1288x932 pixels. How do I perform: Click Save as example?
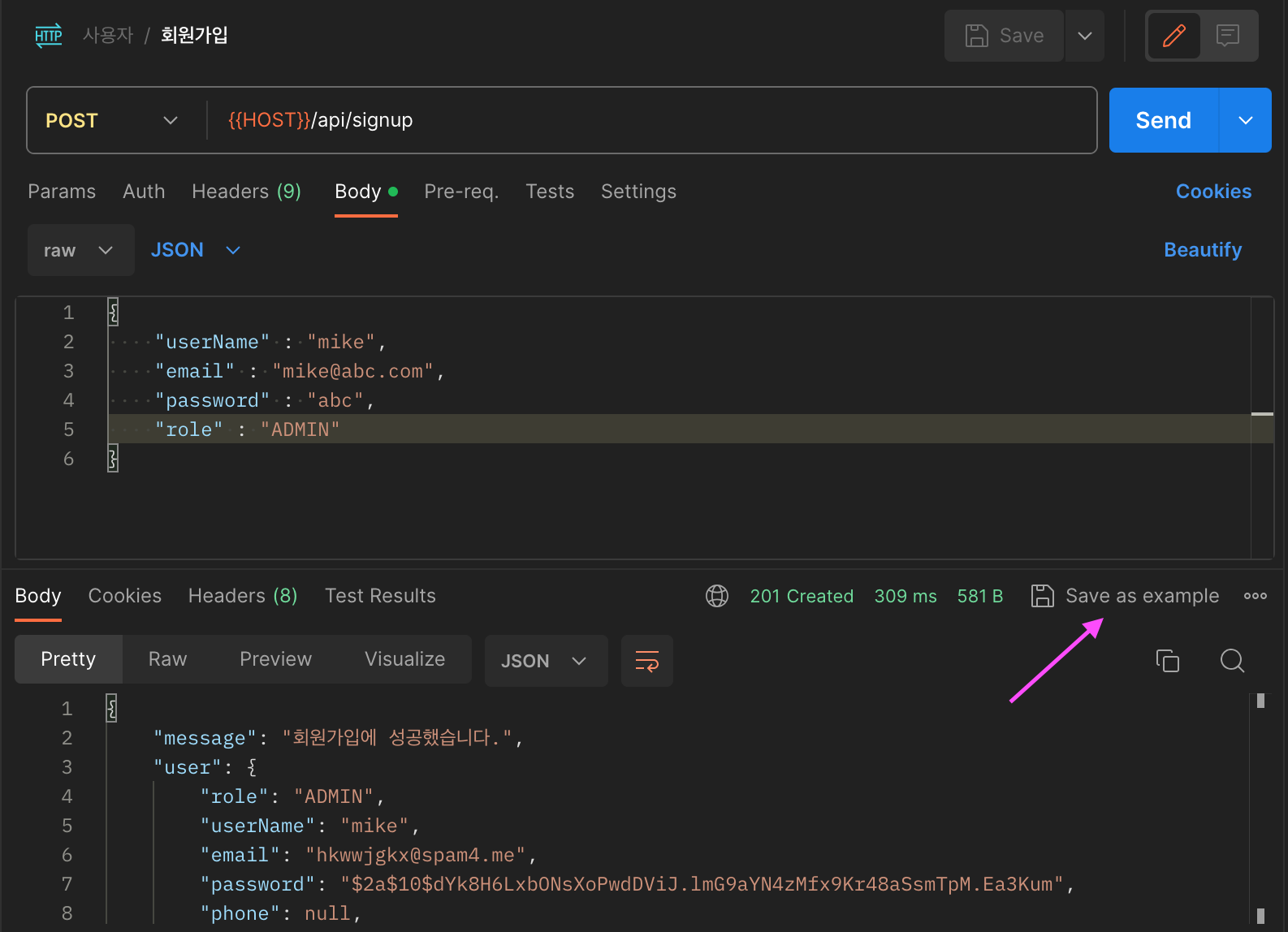1125,596
